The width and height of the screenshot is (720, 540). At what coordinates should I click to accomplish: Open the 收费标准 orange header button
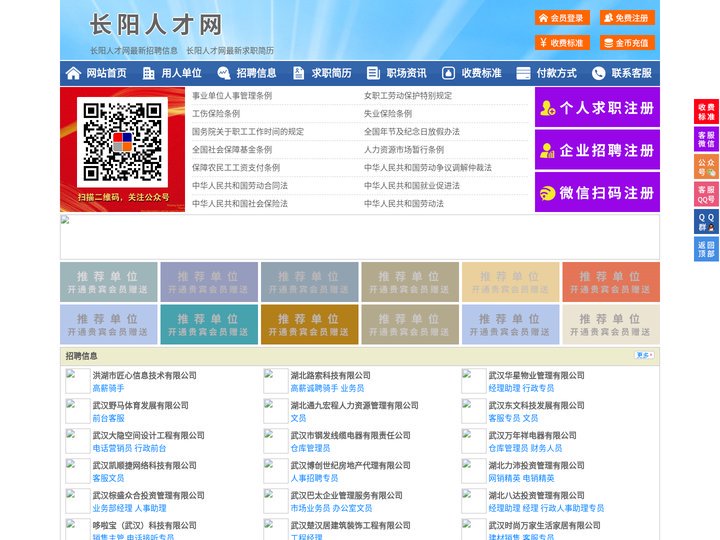[562, 43]
